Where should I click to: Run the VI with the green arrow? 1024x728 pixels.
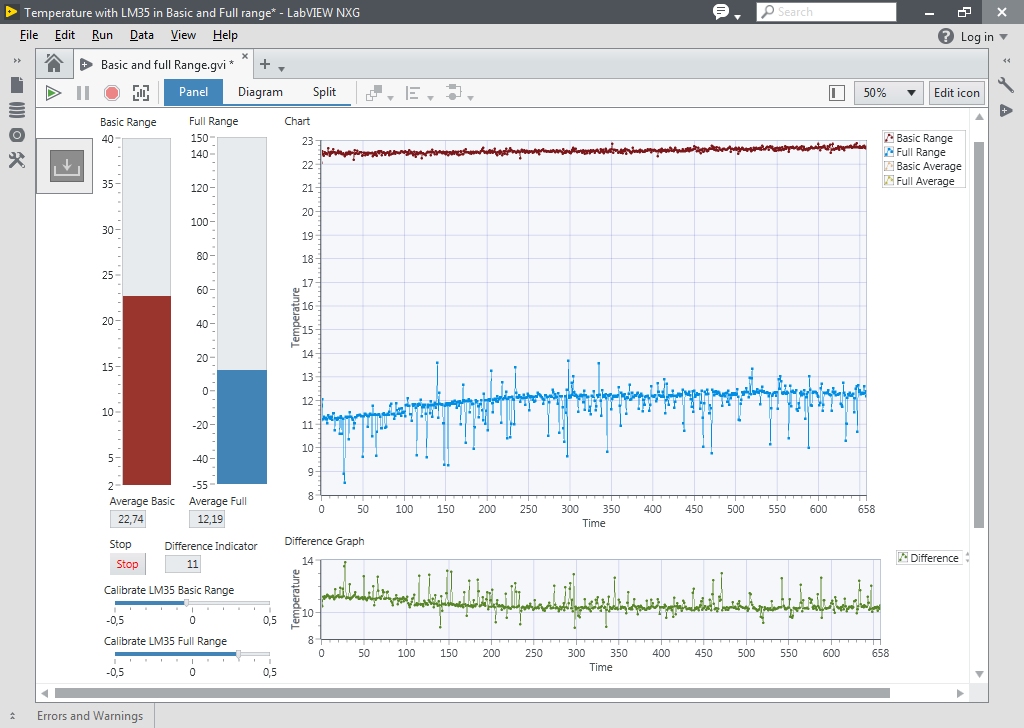[53, 93]
